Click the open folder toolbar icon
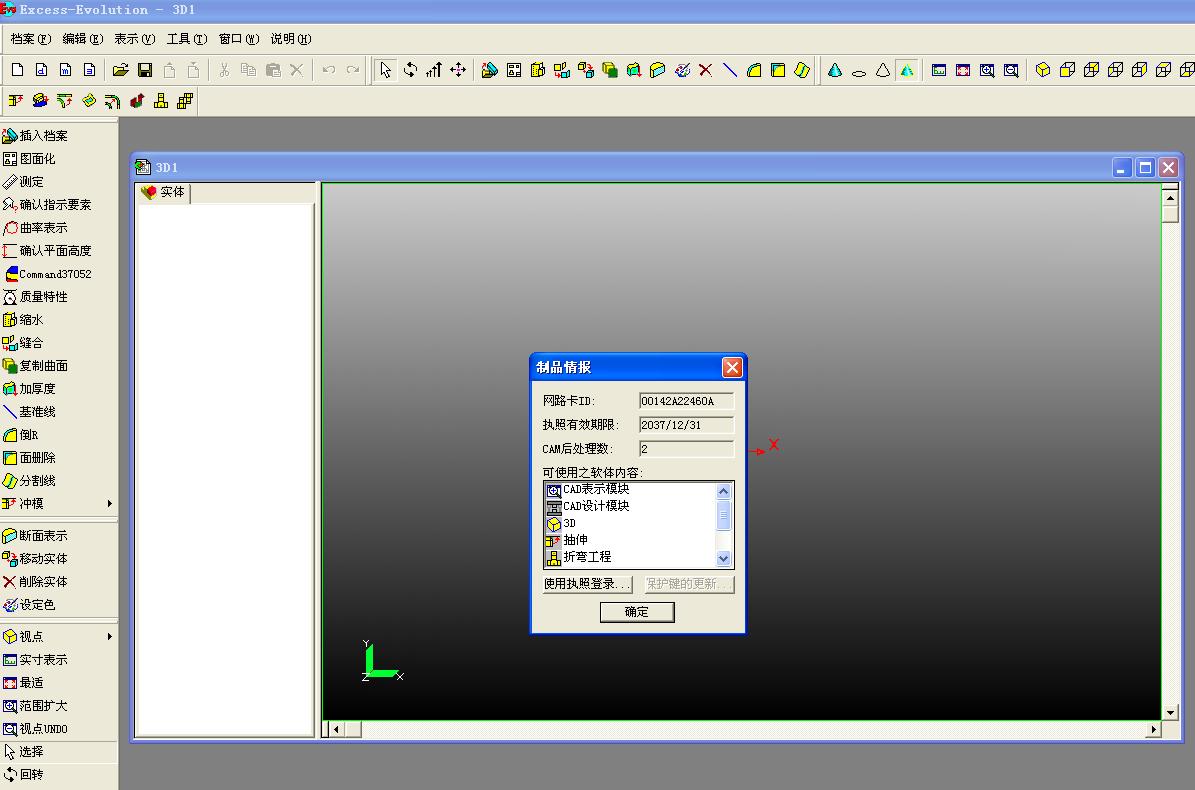1195x790 pixels. [120, 70]
